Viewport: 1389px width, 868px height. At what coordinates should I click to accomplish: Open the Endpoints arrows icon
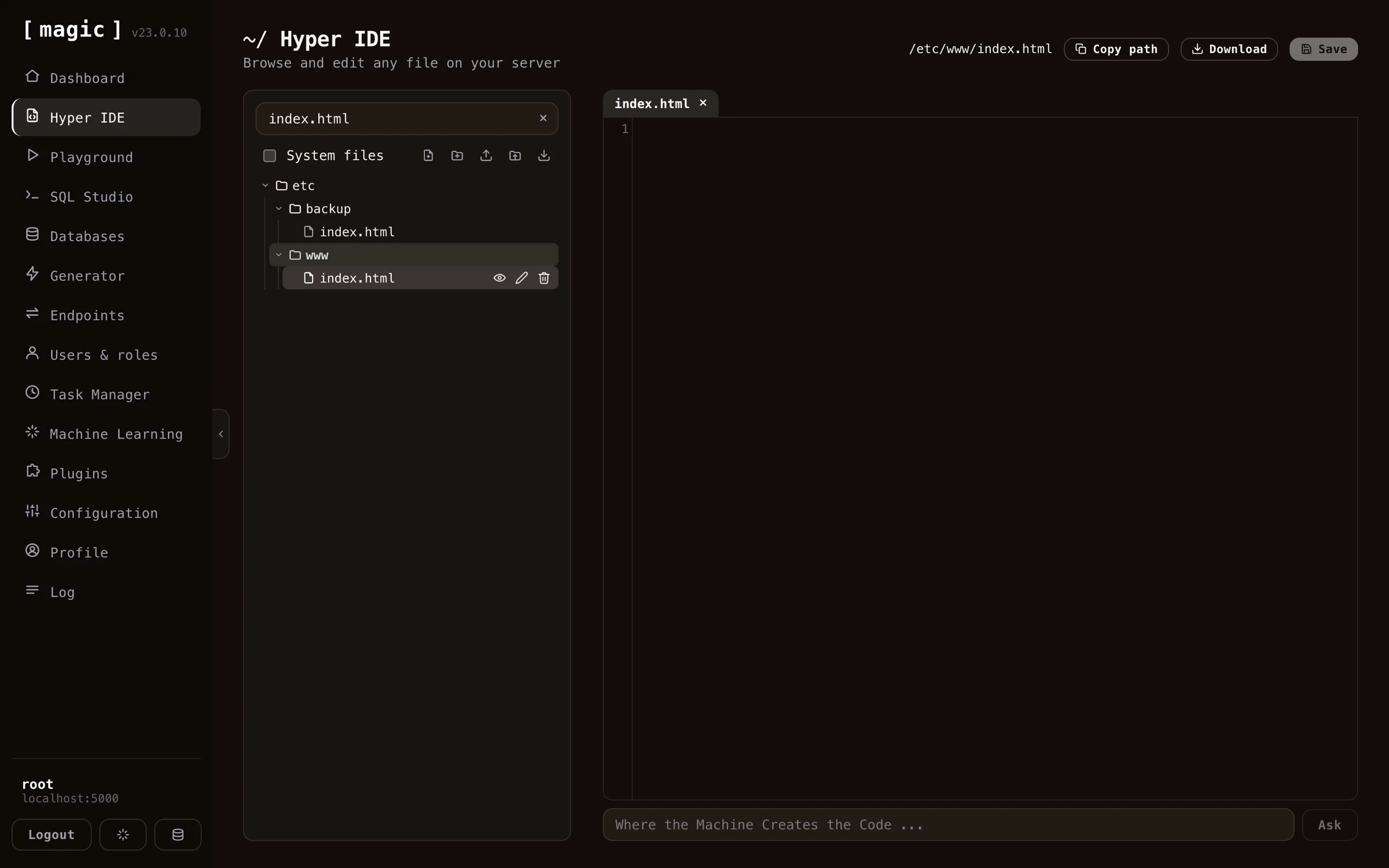pos(32,314)
